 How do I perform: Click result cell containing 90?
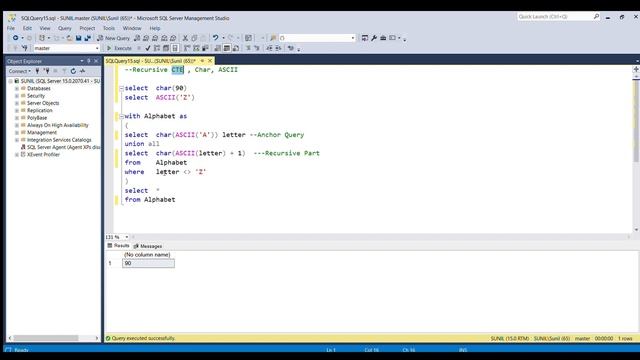click(x=148, y=263)
